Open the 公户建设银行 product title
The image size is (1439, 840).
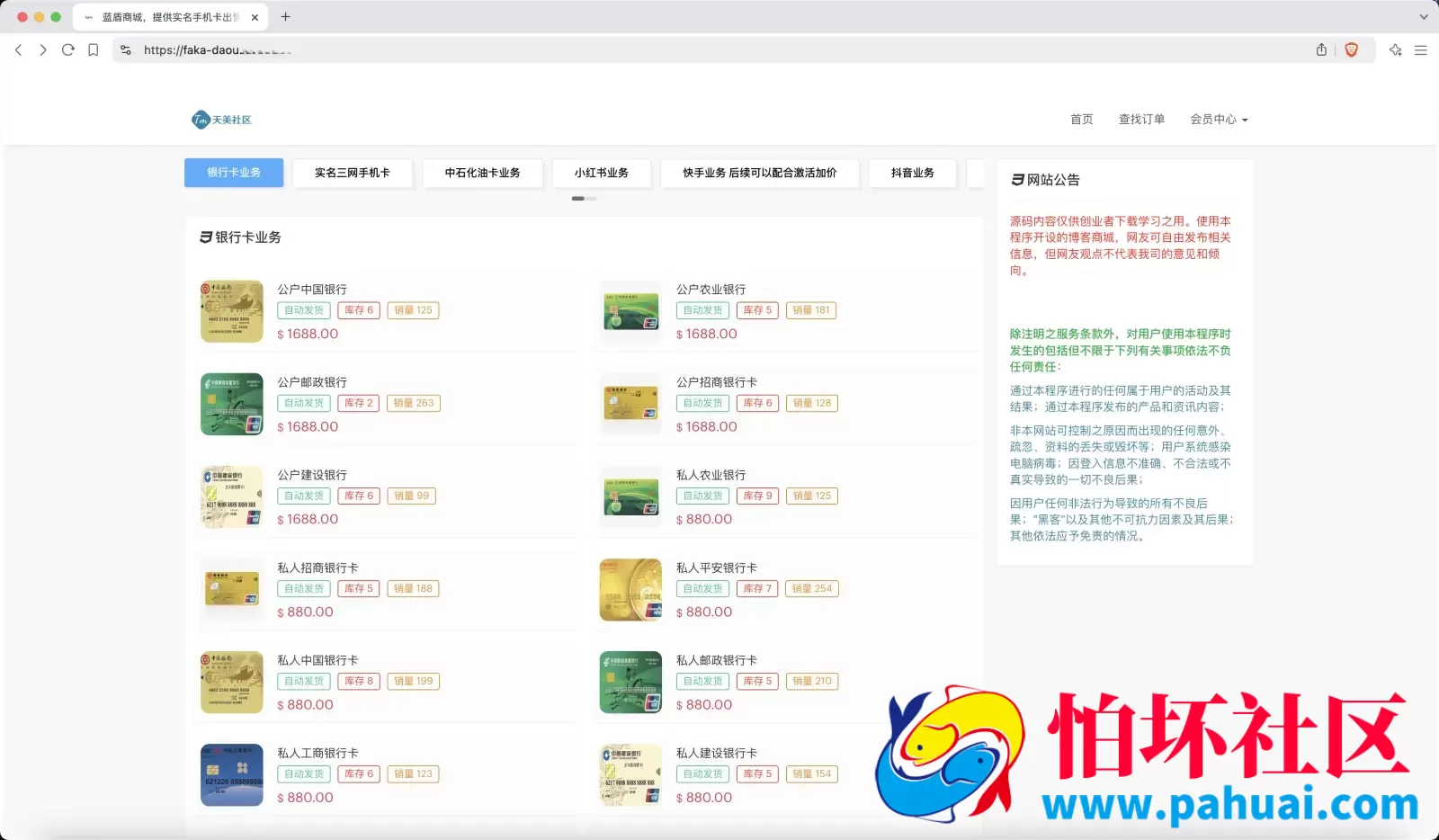point(312,475)
